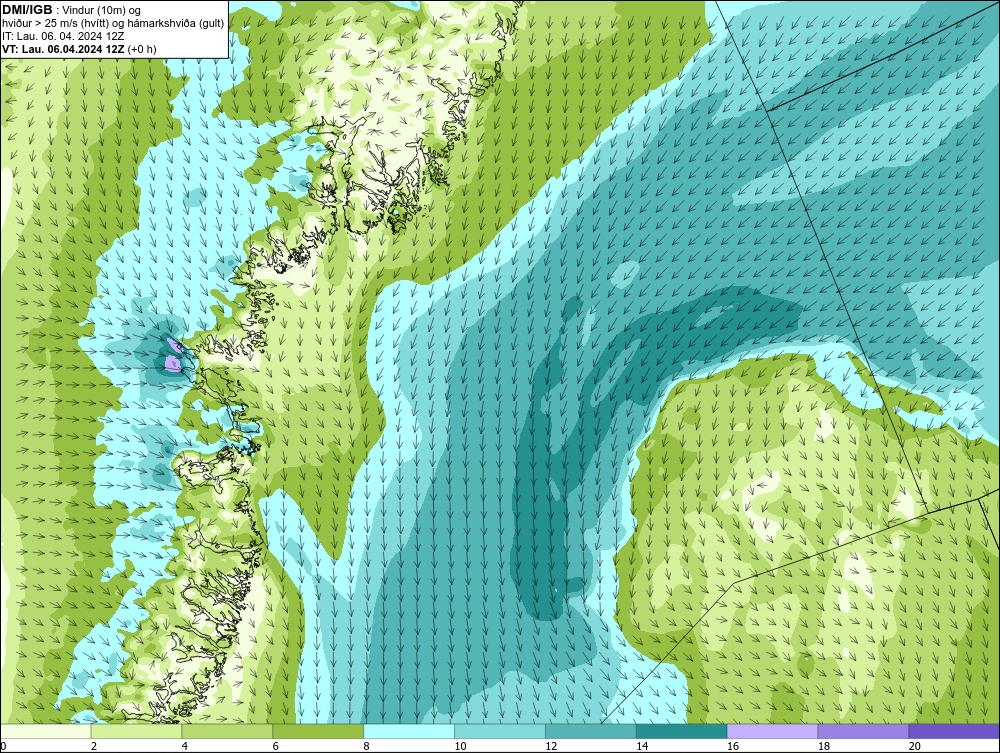Image resolution: width=1000 pixels, height=753 pixels.
Task: Click the 0–2 m/s palest color swatch
Action: pyautogui.click(x=46, y=731)
